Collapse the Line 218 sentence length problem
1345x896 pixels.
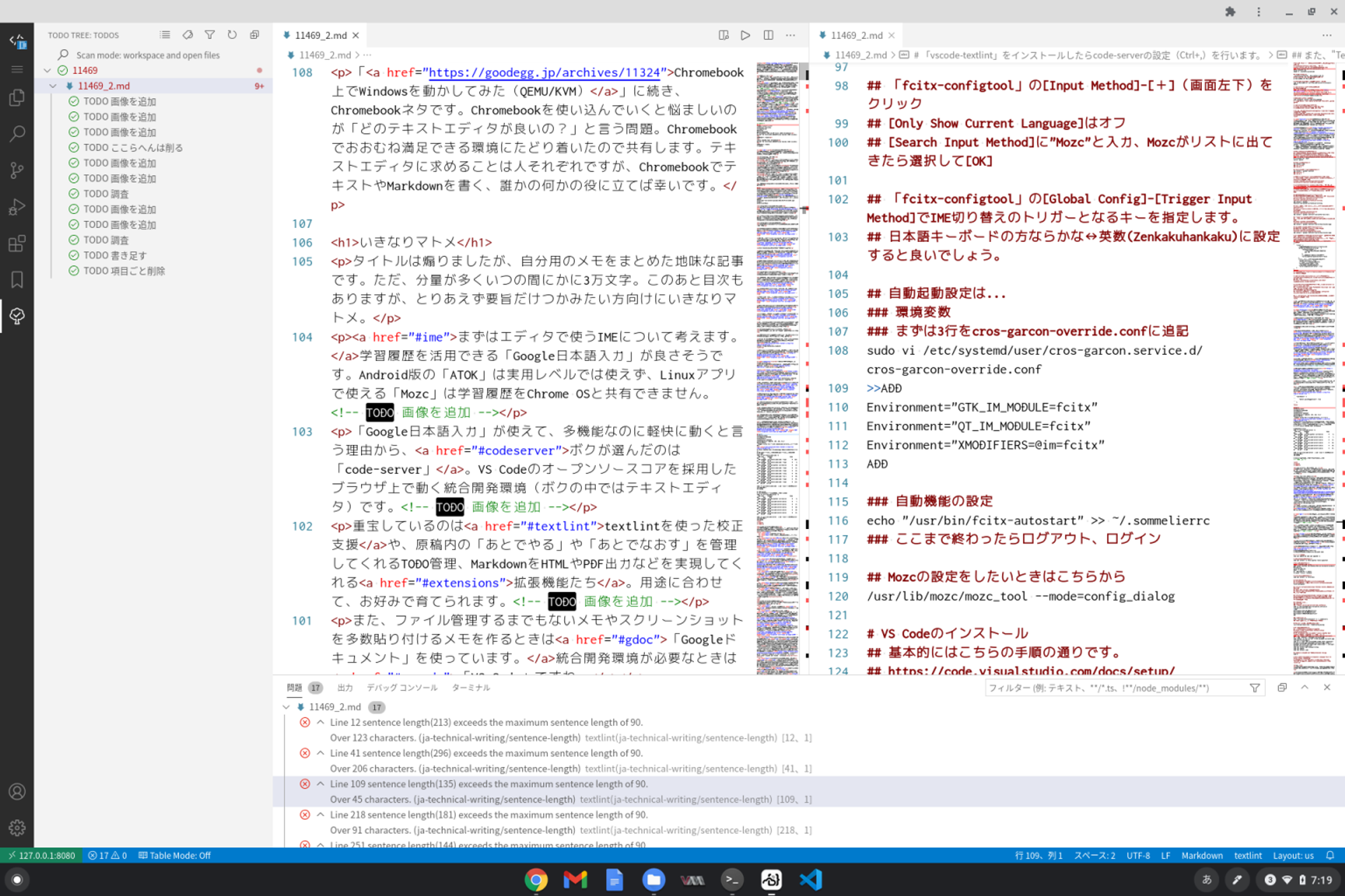[321, 815]
